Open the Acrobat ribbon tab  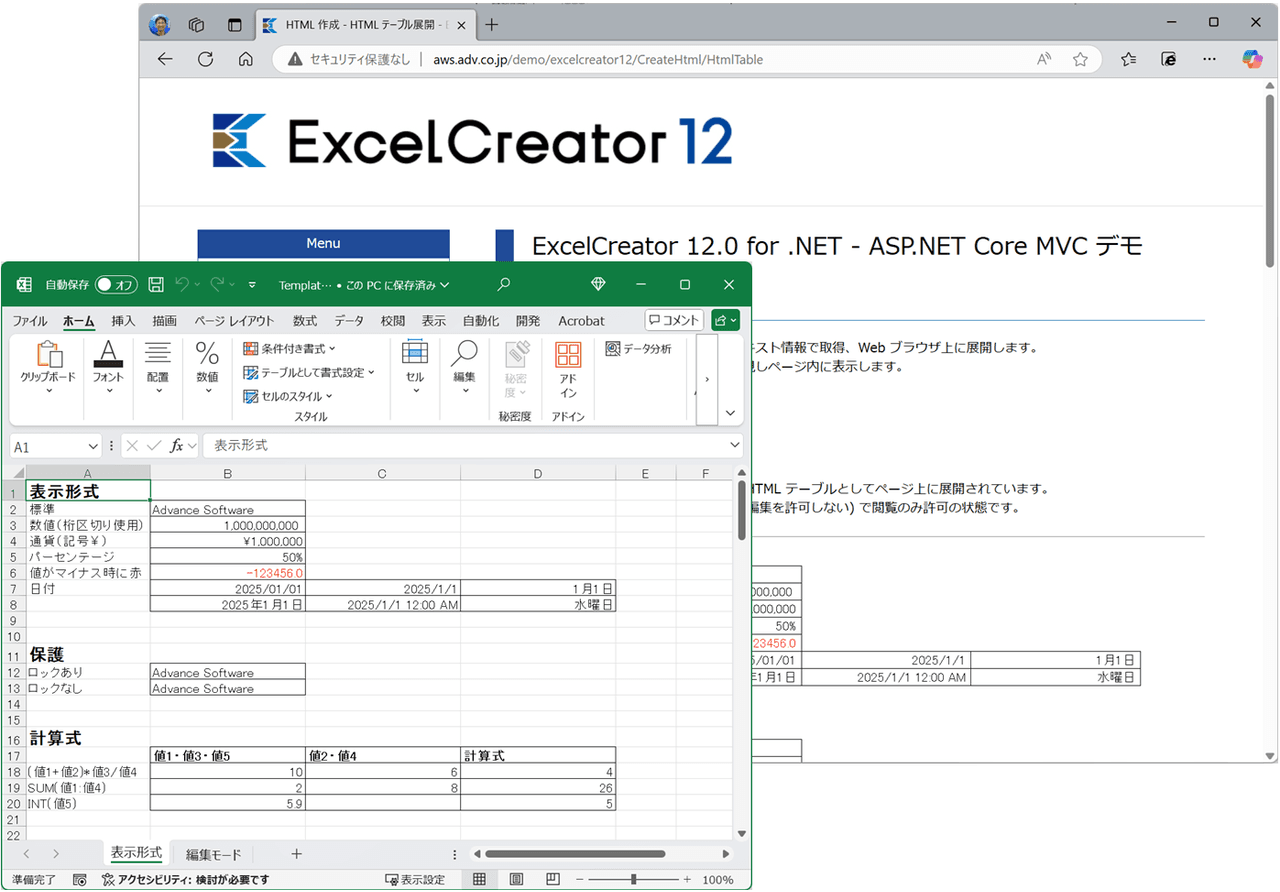pos(581,321)
